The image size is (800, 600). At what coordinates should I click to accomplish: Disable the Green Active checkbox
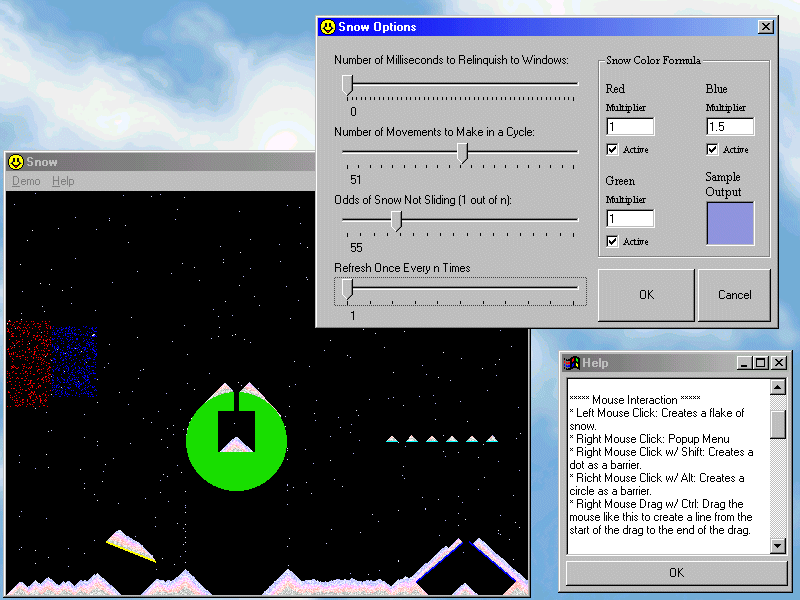pos(613,242)
